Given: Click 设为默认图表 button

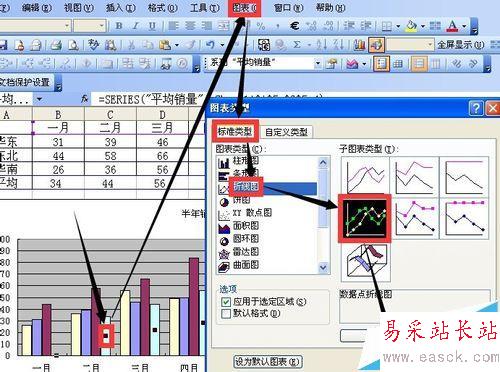Looking at the screenshot, I should pos(267,362).
